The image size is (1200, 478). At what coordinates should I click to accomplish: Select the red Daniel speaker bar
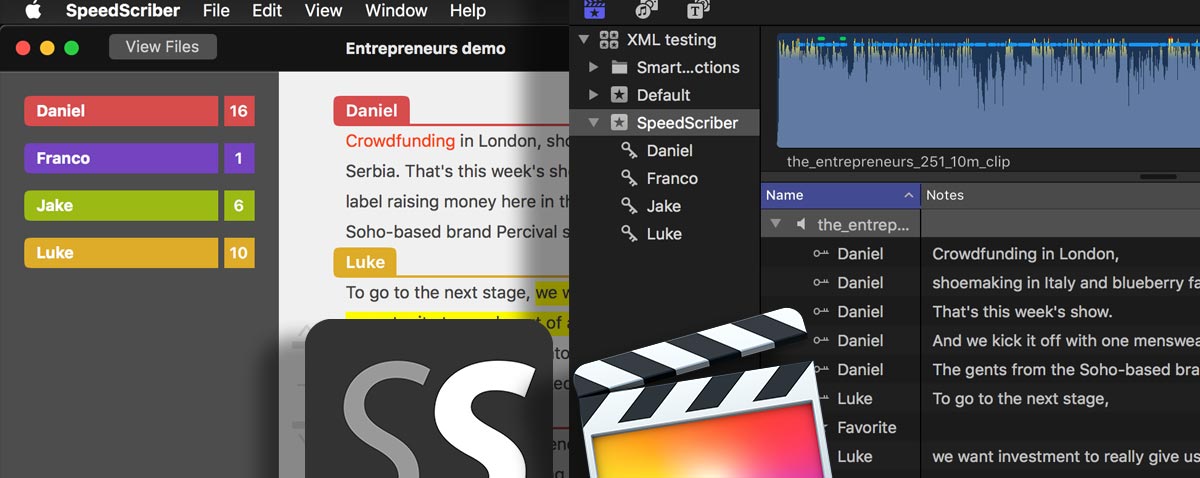[x=121, y=111]
